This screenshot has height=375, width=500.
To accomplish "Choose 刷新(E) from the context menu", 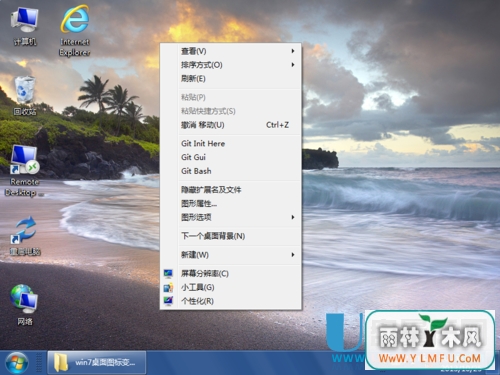I will click(231, 78).
